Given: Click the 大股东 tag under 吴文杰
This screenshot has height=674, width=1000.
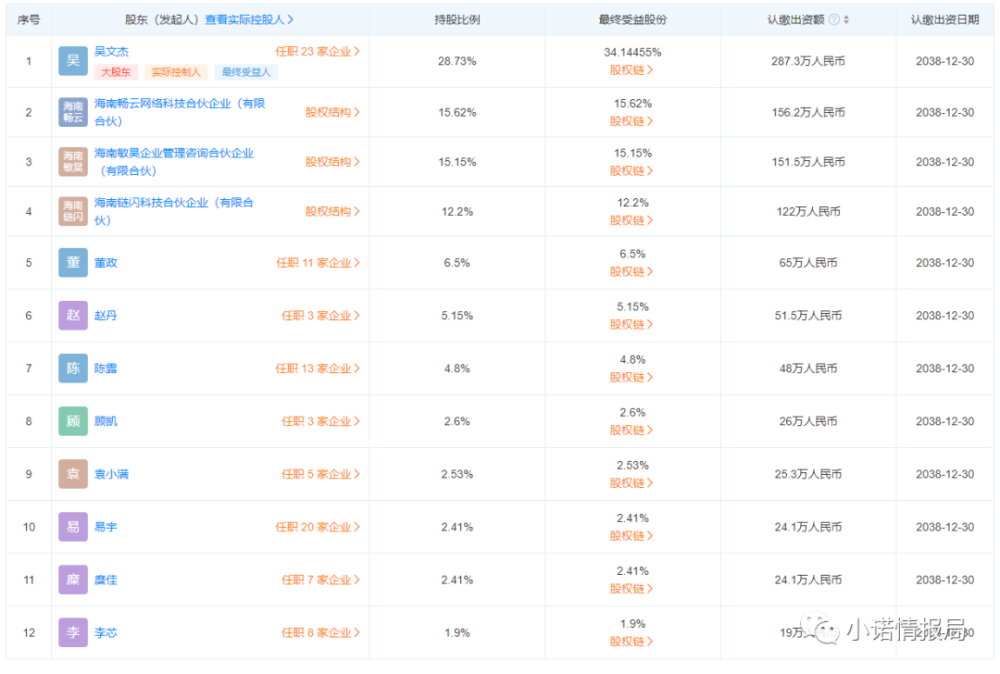Looking at the screenshot, I should point(115,72).
